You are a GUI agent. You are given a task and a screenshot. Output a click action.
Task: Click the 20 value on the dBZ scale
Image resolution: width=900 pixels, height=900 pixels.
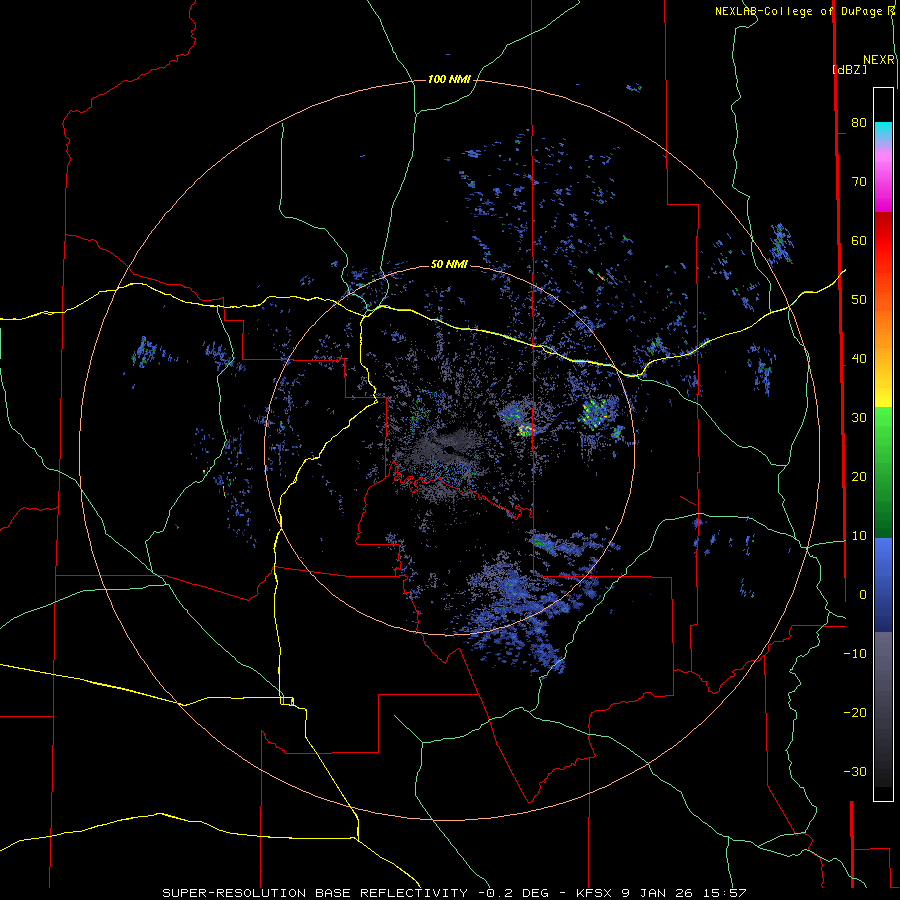(859, 476)
